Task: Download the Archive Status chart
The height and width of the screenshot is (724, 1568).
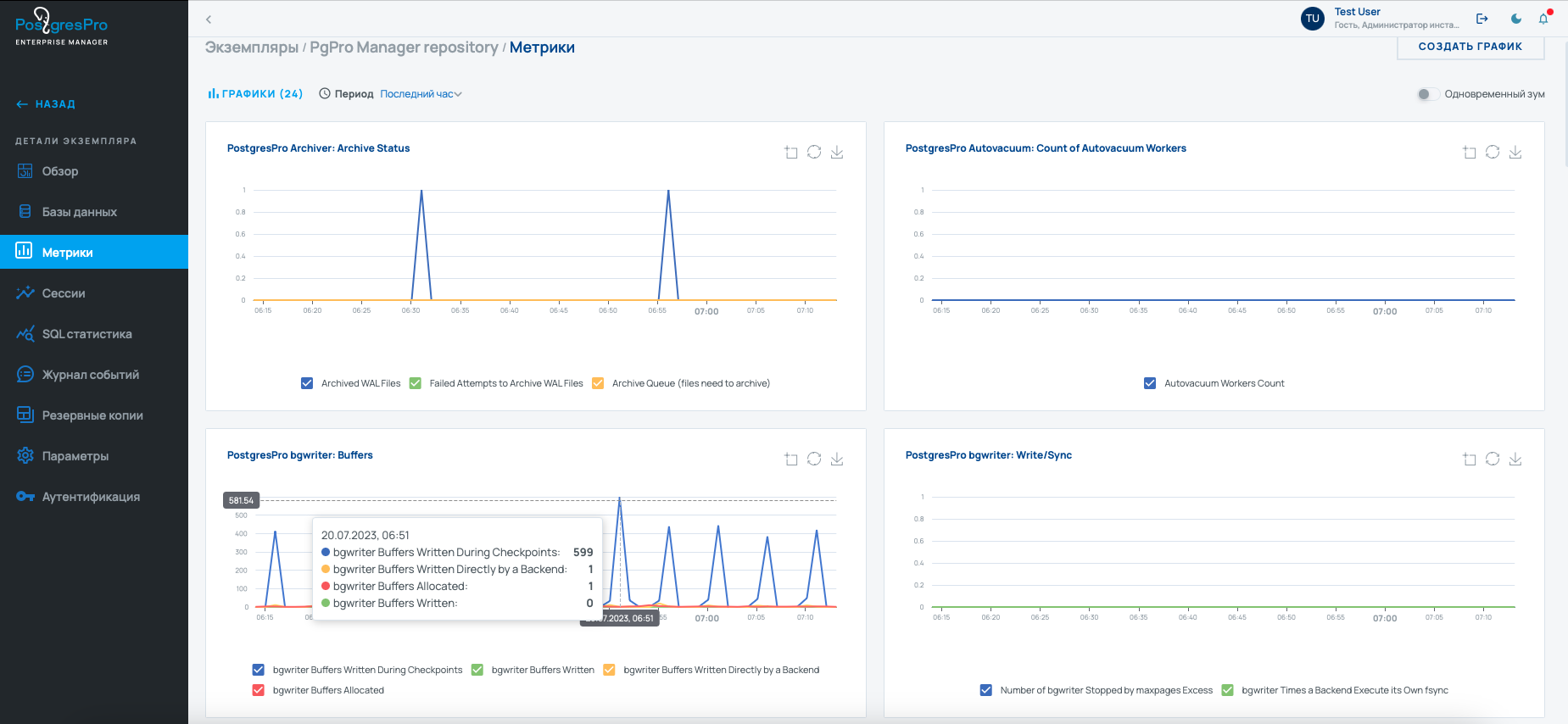Action: click(x=837, y=152)
